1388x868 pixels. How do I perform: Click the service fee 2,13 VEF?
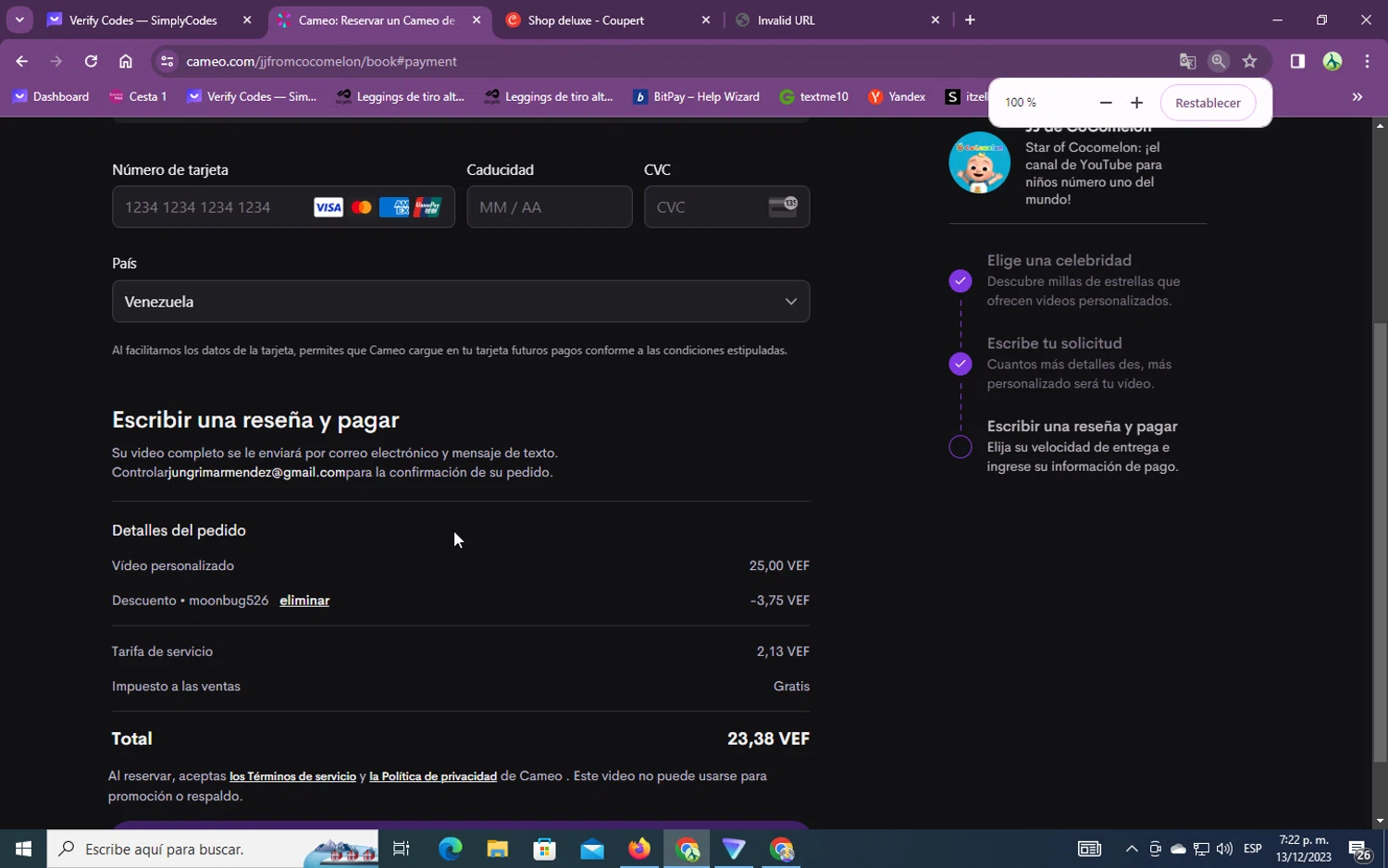[x=783, y=651]
